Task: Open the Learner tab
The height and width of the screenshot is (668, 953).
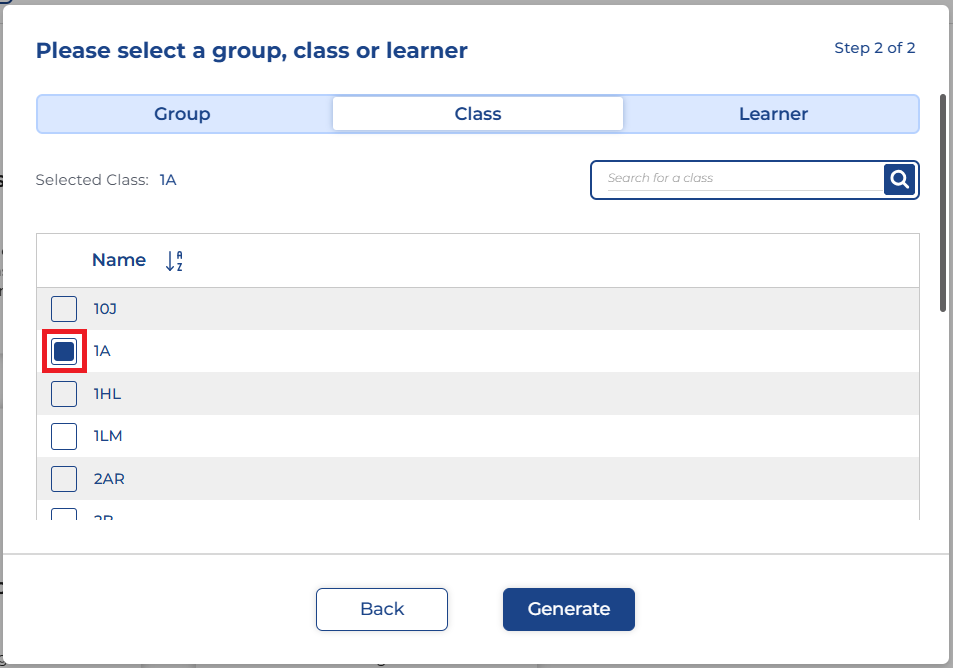Action: [772, 114]
